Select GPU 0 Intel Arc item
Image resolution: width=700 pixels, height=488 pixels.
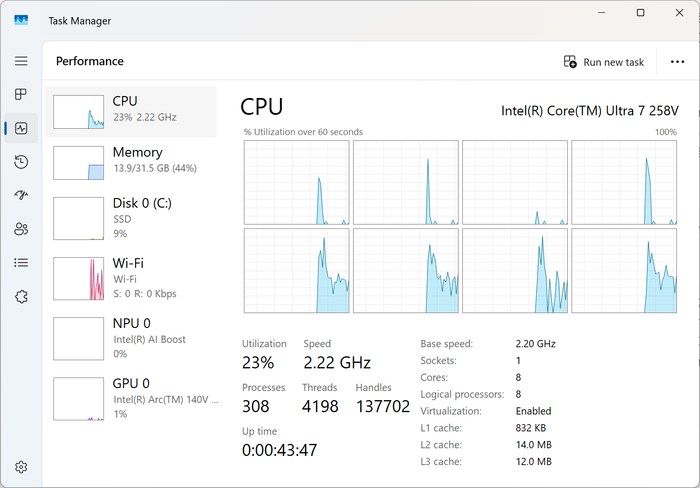point(131,399)
